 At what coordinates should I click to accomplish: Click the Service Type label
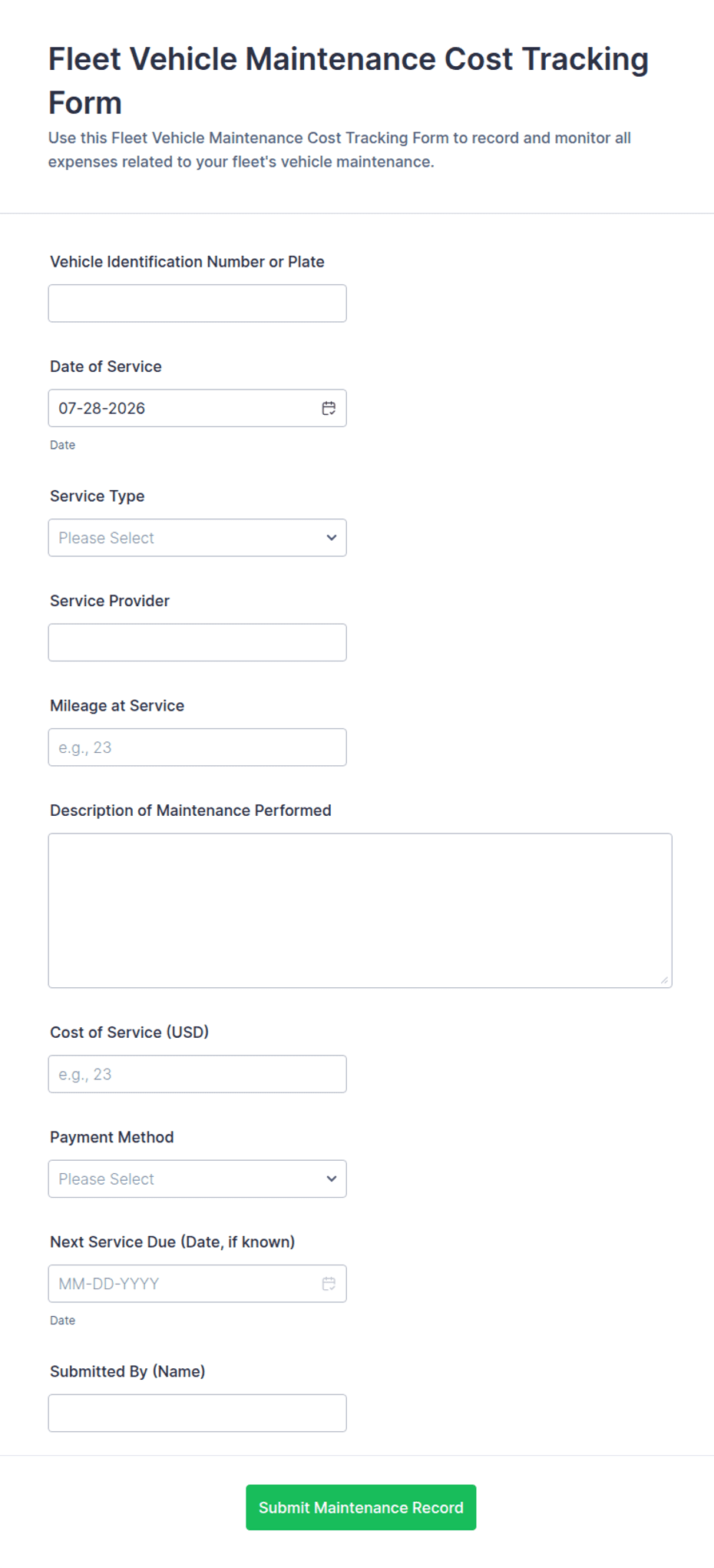(98, 496)
